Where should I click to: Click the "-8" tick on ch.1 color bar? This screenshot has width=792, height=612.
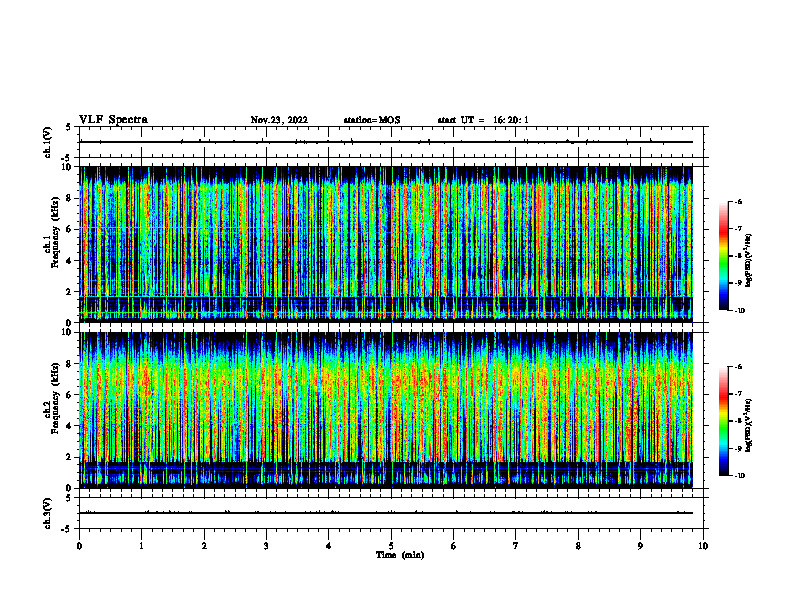coord(738,256)
